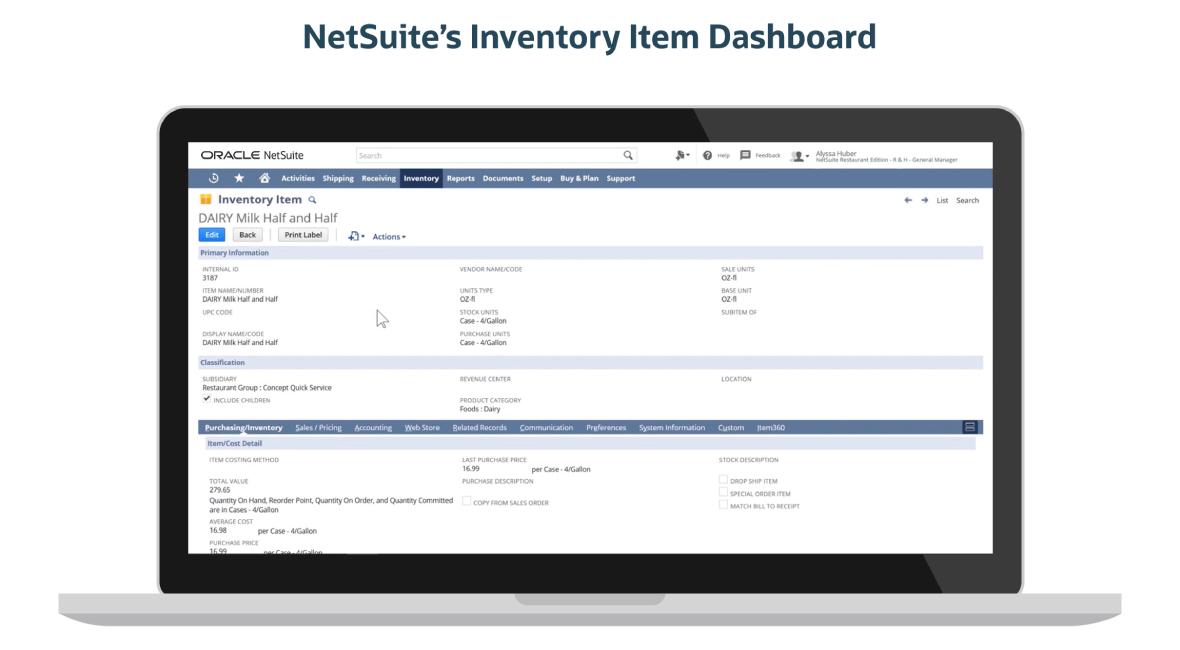
Task: Open the Inventory menu
Action: click(421, 178)
